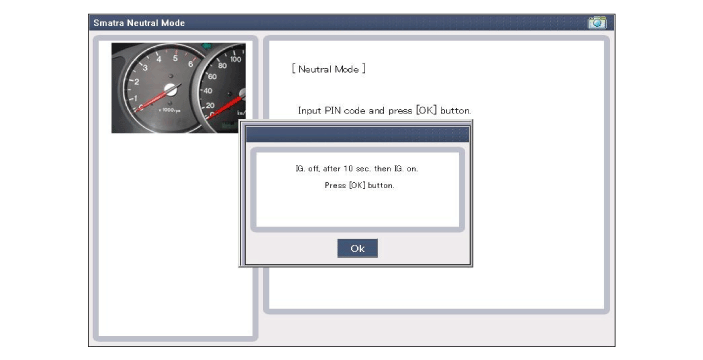Click the '[ Neutral Mode ]' heading
This screenshot has width=703, height=360.
(x=329, y=69)
